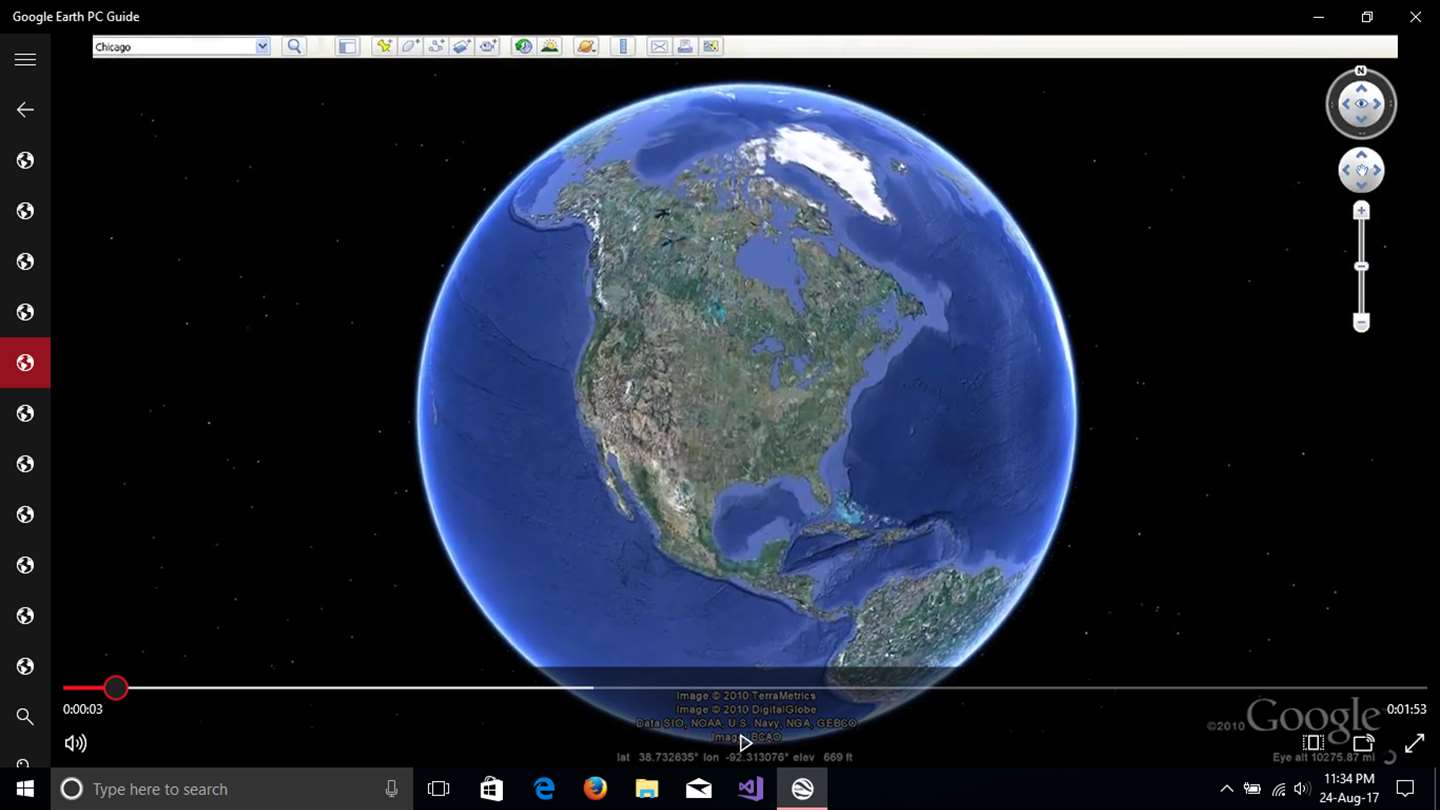This screenshot has height=810, width=1440.
Task: Click the look joystick eye control
Action: pos(1361,104)
